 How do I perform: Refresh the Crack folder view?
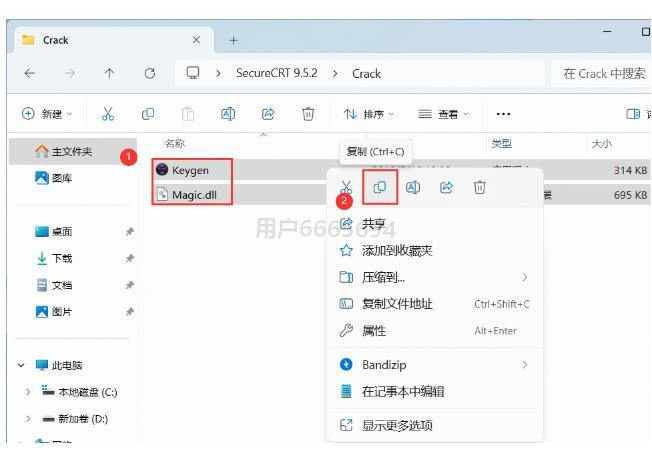coord(150,74)
